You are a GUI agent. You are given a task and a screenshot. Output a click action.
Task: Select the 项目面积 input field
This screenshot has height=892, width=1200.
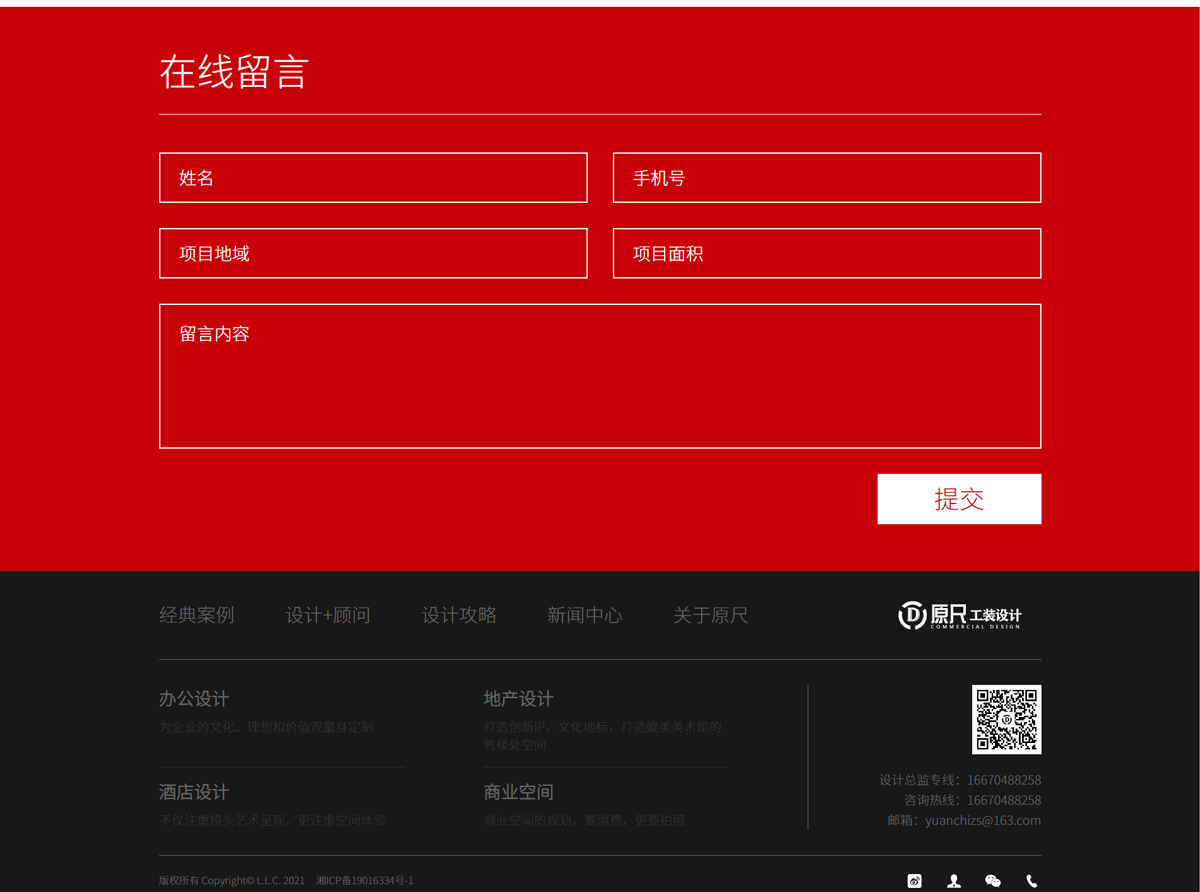click(x=827, y=254)
